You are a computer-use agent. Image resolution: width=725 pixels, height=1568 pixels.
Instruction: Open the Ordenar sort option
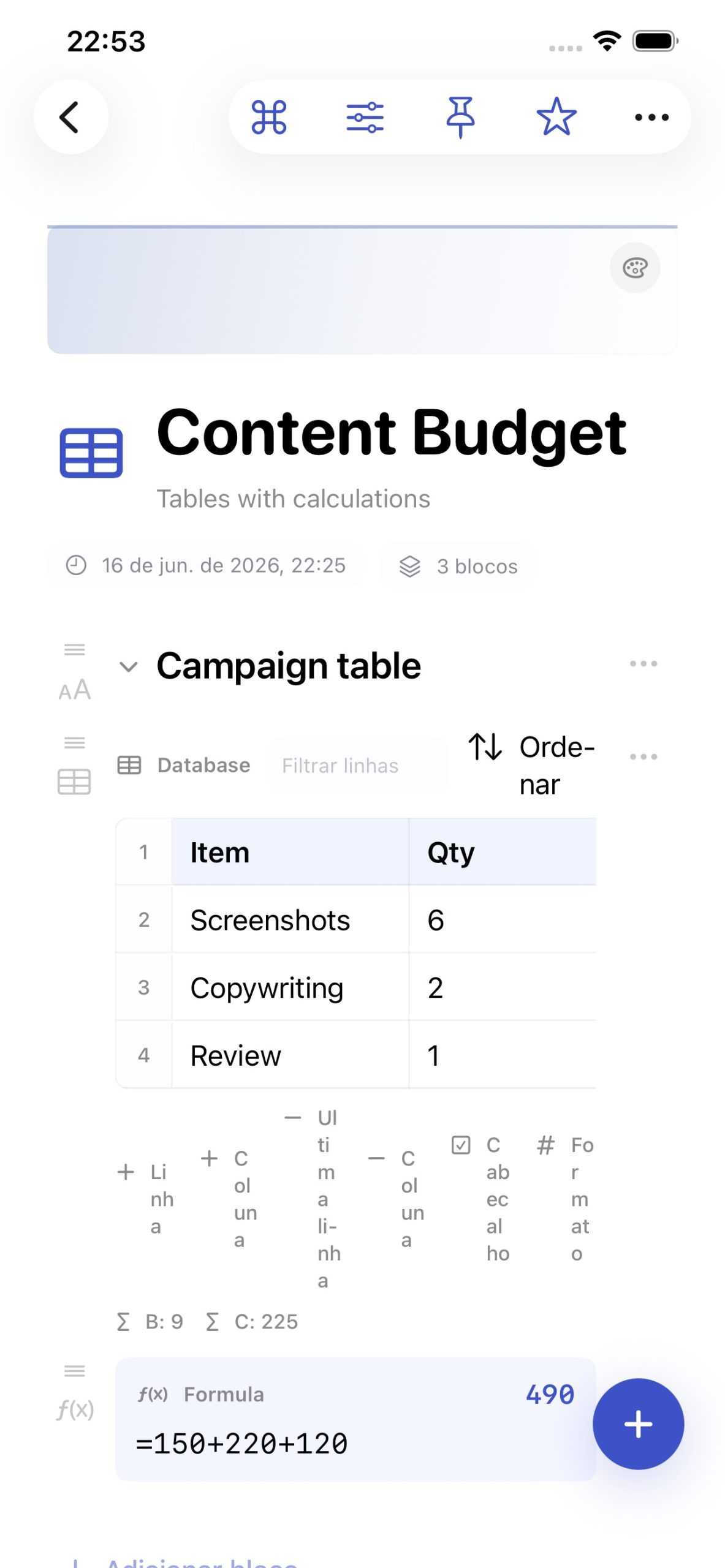coord(532,766)
